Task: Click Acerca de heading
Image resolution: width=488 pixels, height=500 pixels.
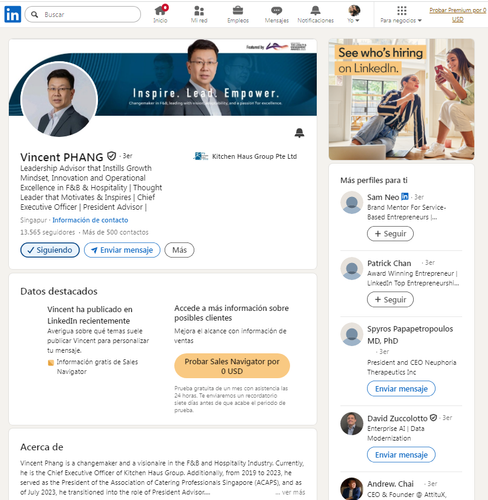Action: tap(42, 447)
